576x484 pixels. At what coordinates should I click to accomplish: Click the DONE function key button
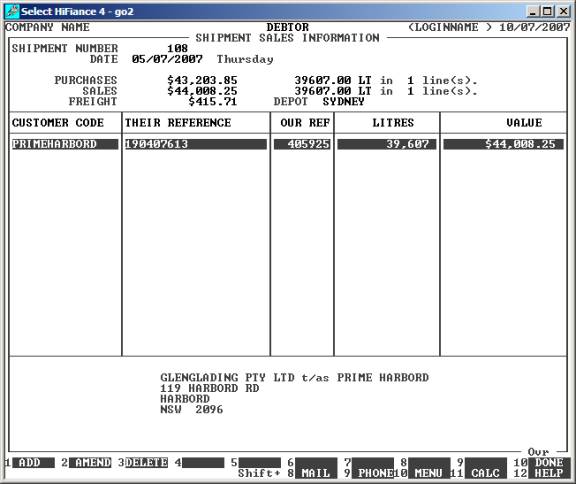[x=550, y=463]
